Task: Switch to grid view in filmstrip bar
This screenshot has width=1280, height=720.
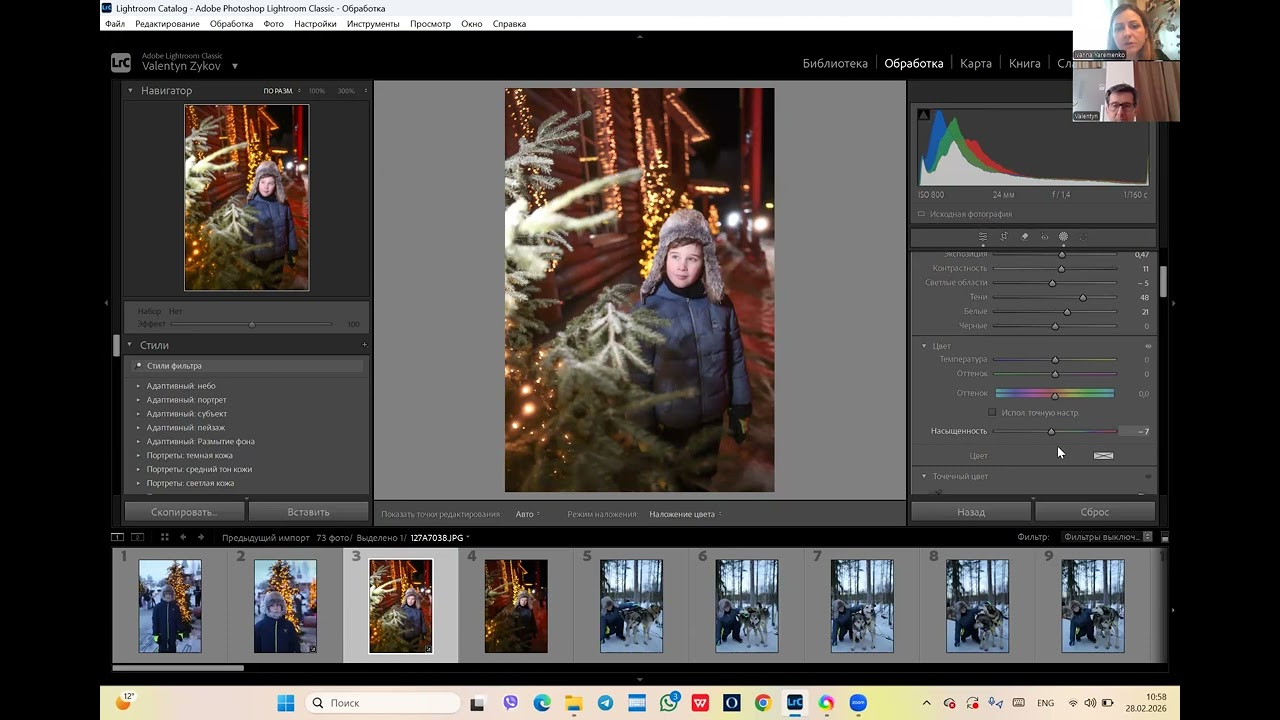Action: tap(164, 537)
